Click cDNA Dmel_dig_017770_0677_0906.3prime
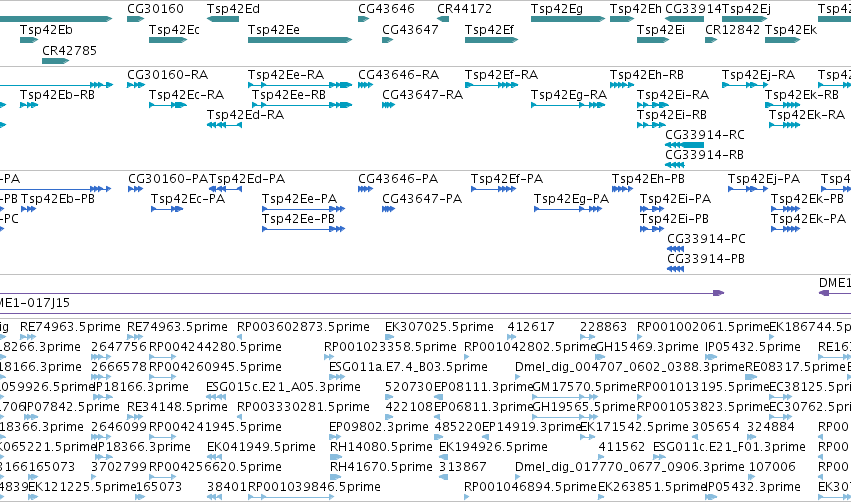 630,467
